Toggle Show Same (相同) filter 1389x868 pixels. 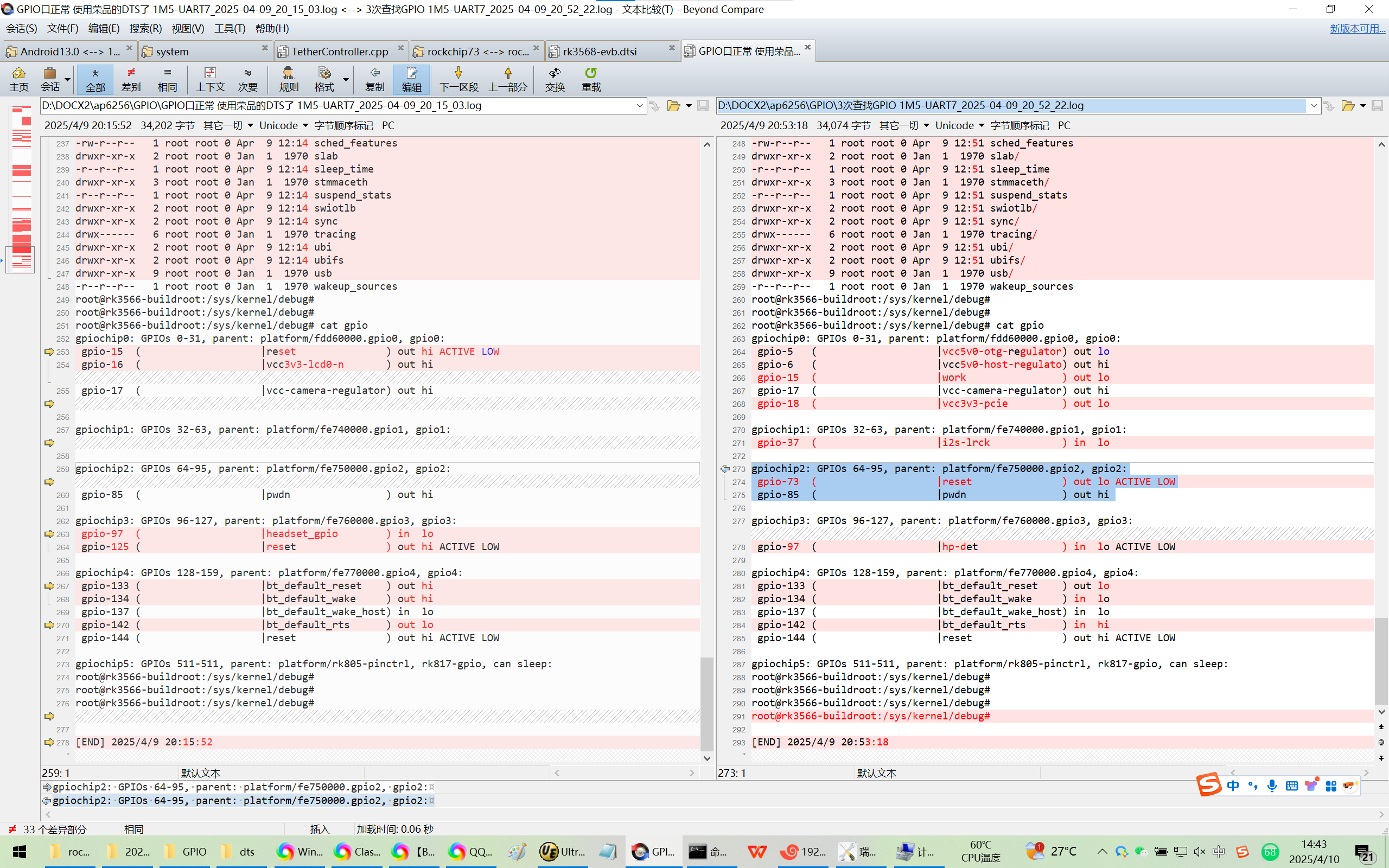[x=167, y=79]
